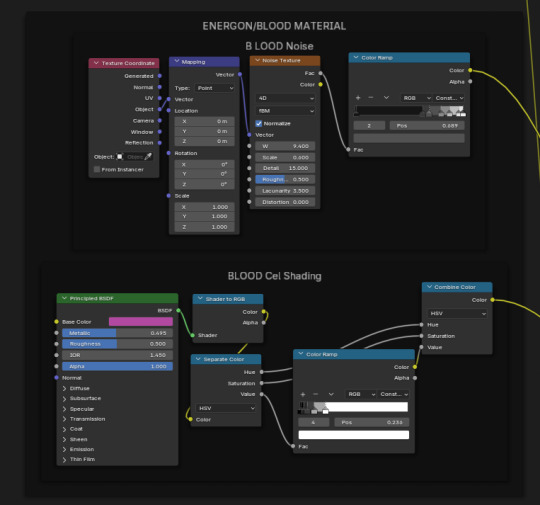The image size is (540, 505).
Task: Collapse the Mapping node header
Action: [x=177, y=61]
